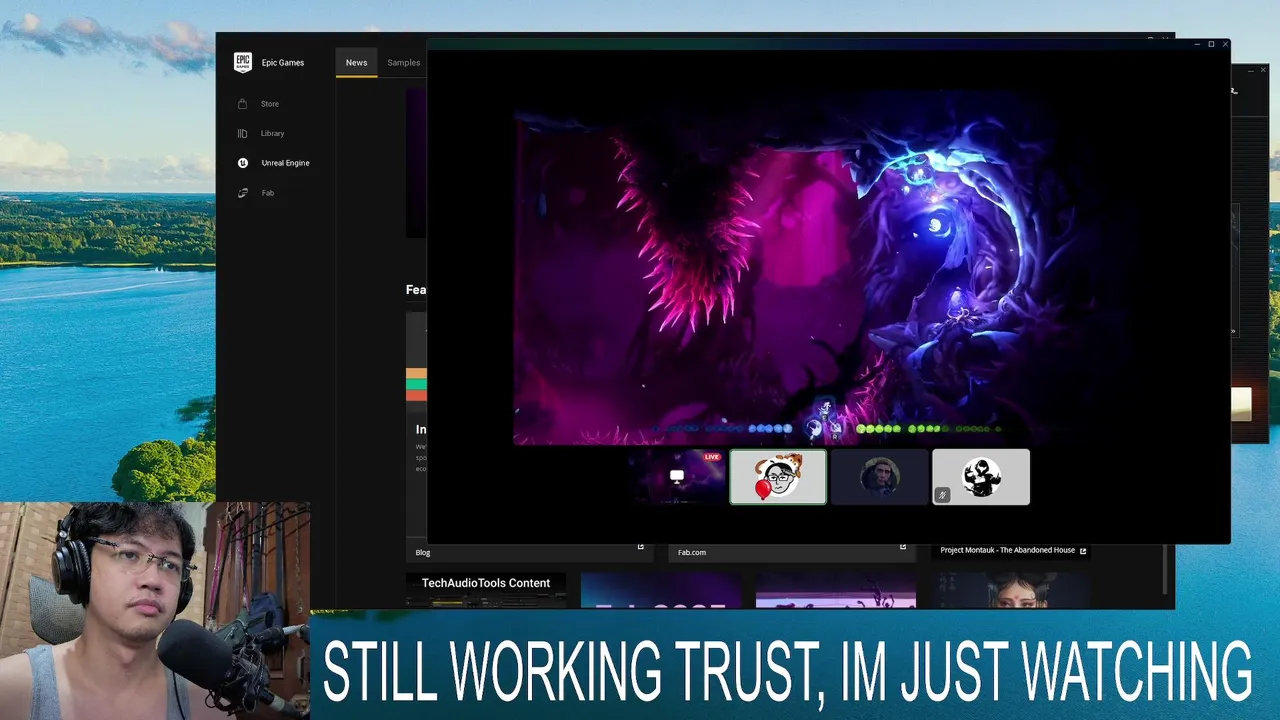Image resolution: width=1280 pixels, height=720 pixels.
Task: Click the monitor icon on stream tile
Action: click(x=677, y=477)
